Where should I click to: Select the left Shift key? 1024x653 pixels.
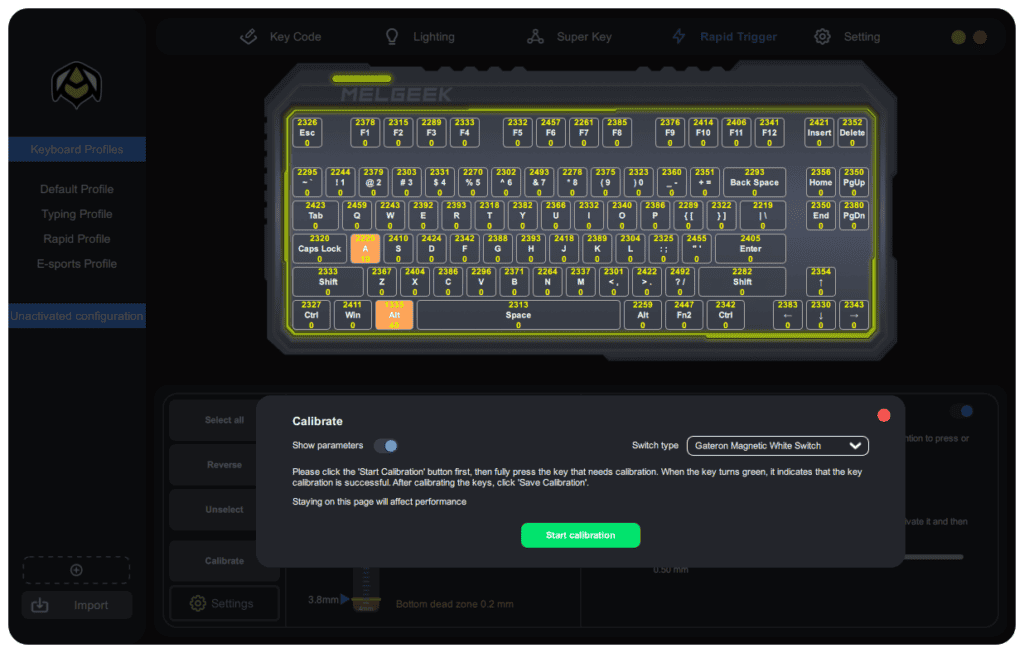(x=328, y=281)
